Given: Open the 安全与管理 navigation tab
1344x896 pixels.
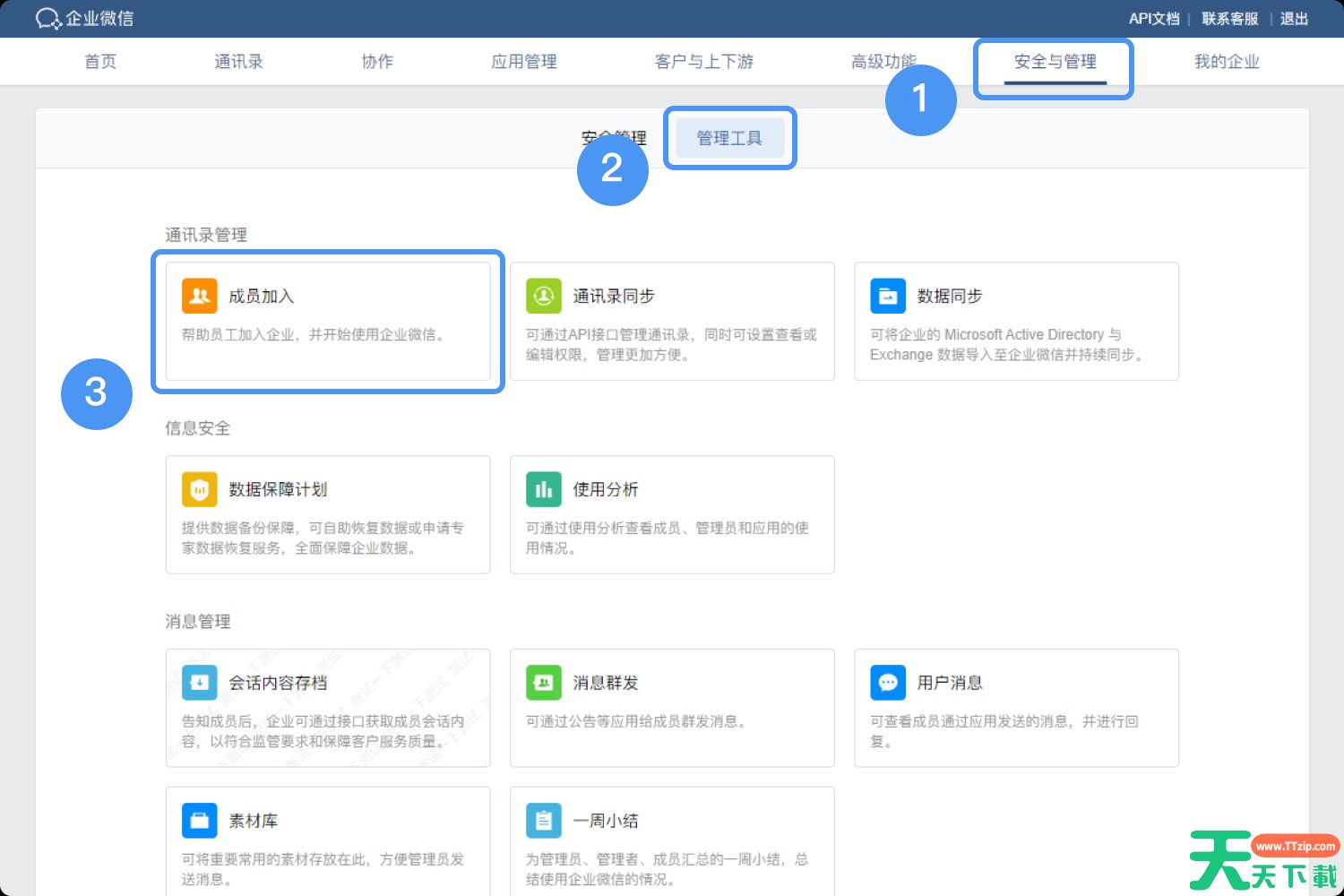Looking at the screenshot, I should pos(1055,62).
